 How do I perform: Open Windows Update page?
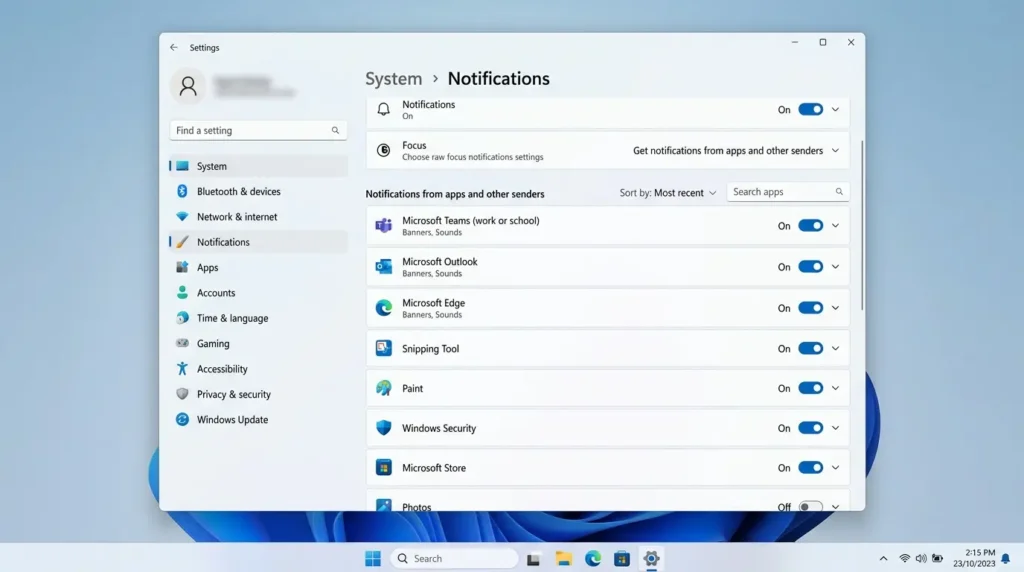pos(259,419)
